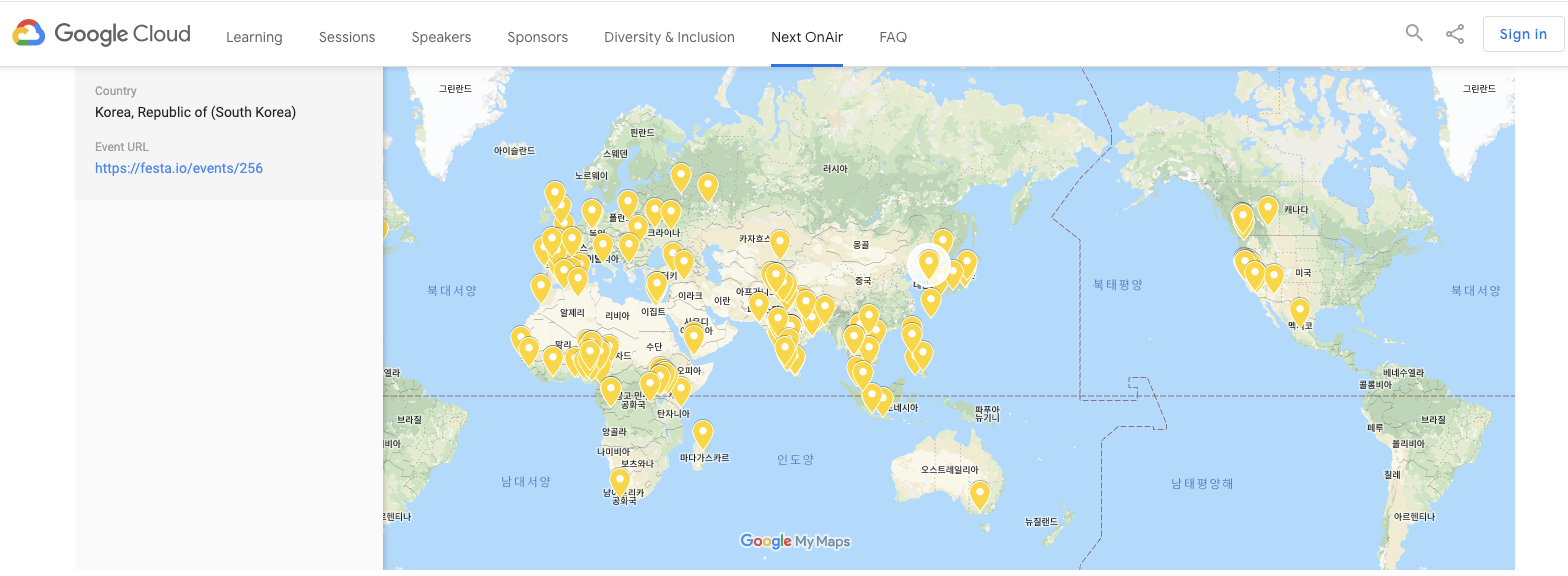The image size is (1568, 576).
Task: Open the Speakers section
Action: (441, 37)
